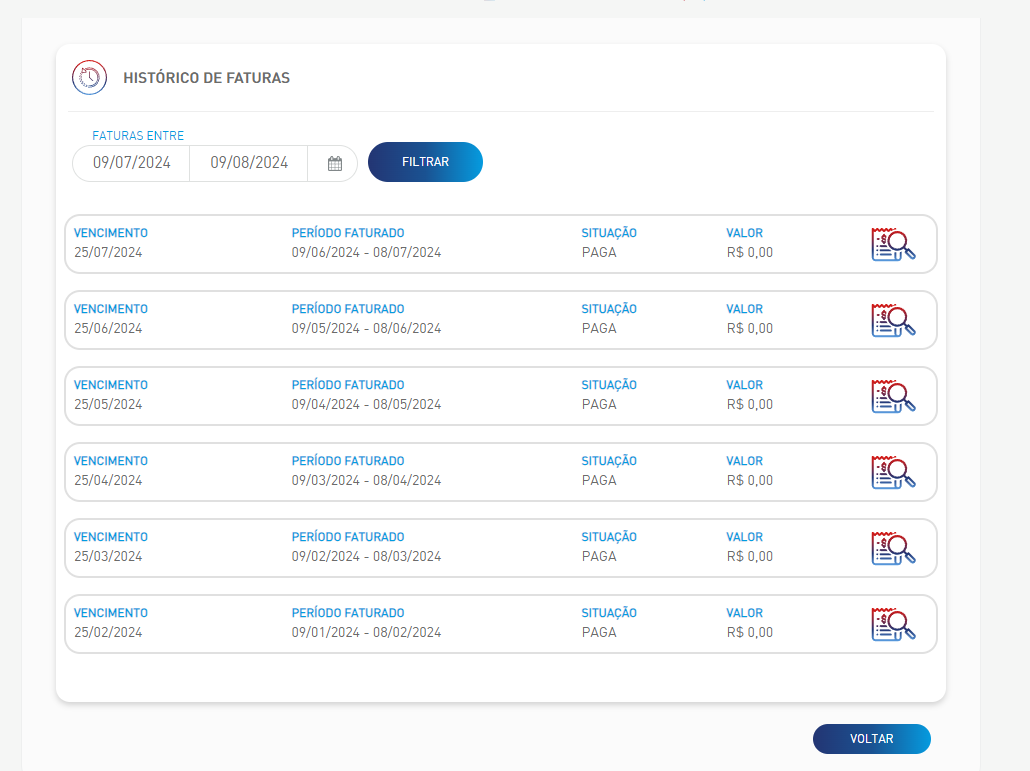This screenshot has width=1030, height=771.
Task: Click PERÍODO FATURADO label in the 25/06/2024 row
Action: (348, 309)
